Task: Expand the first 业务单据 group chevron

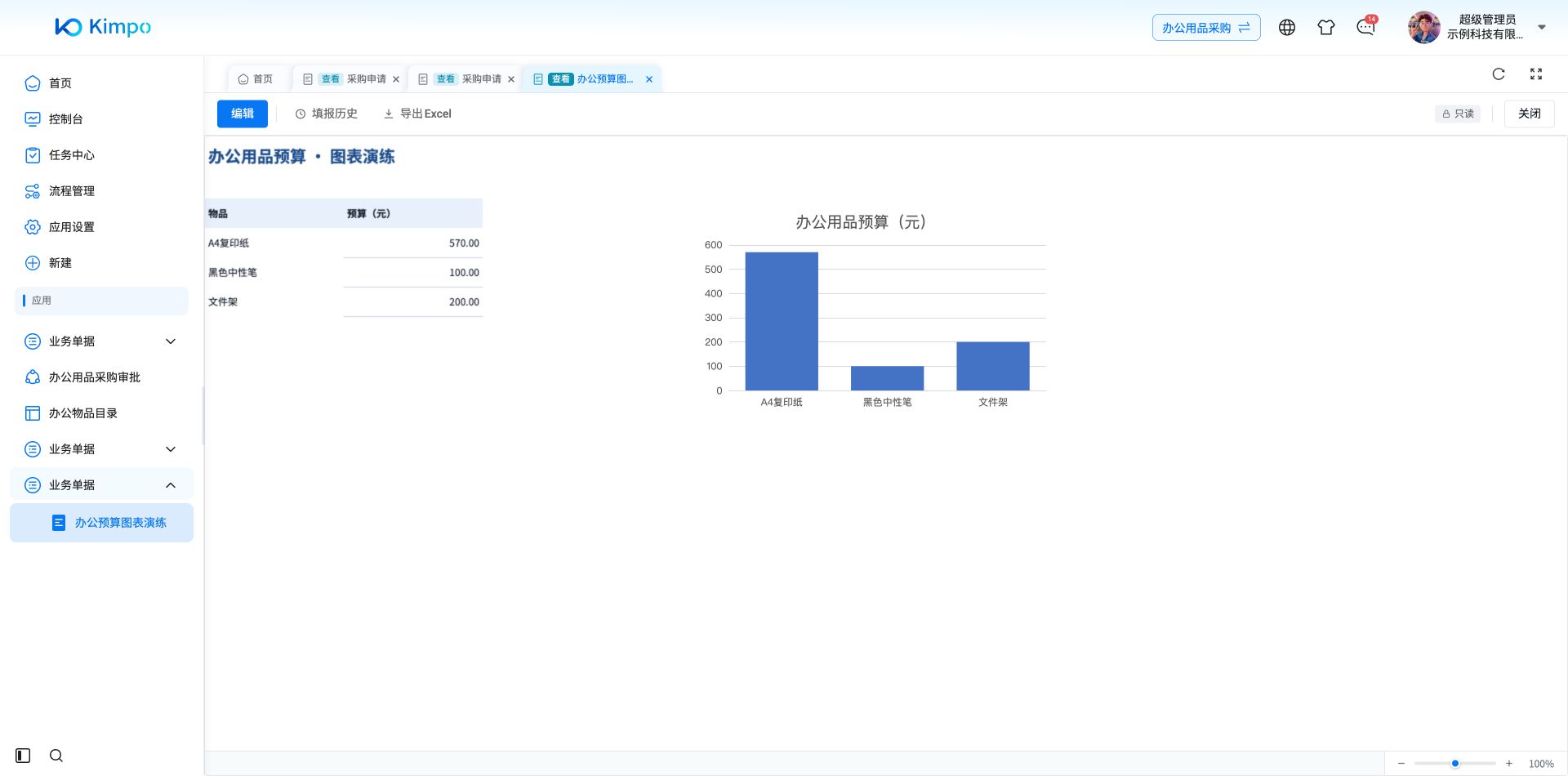Action: (x=171, y=341)
